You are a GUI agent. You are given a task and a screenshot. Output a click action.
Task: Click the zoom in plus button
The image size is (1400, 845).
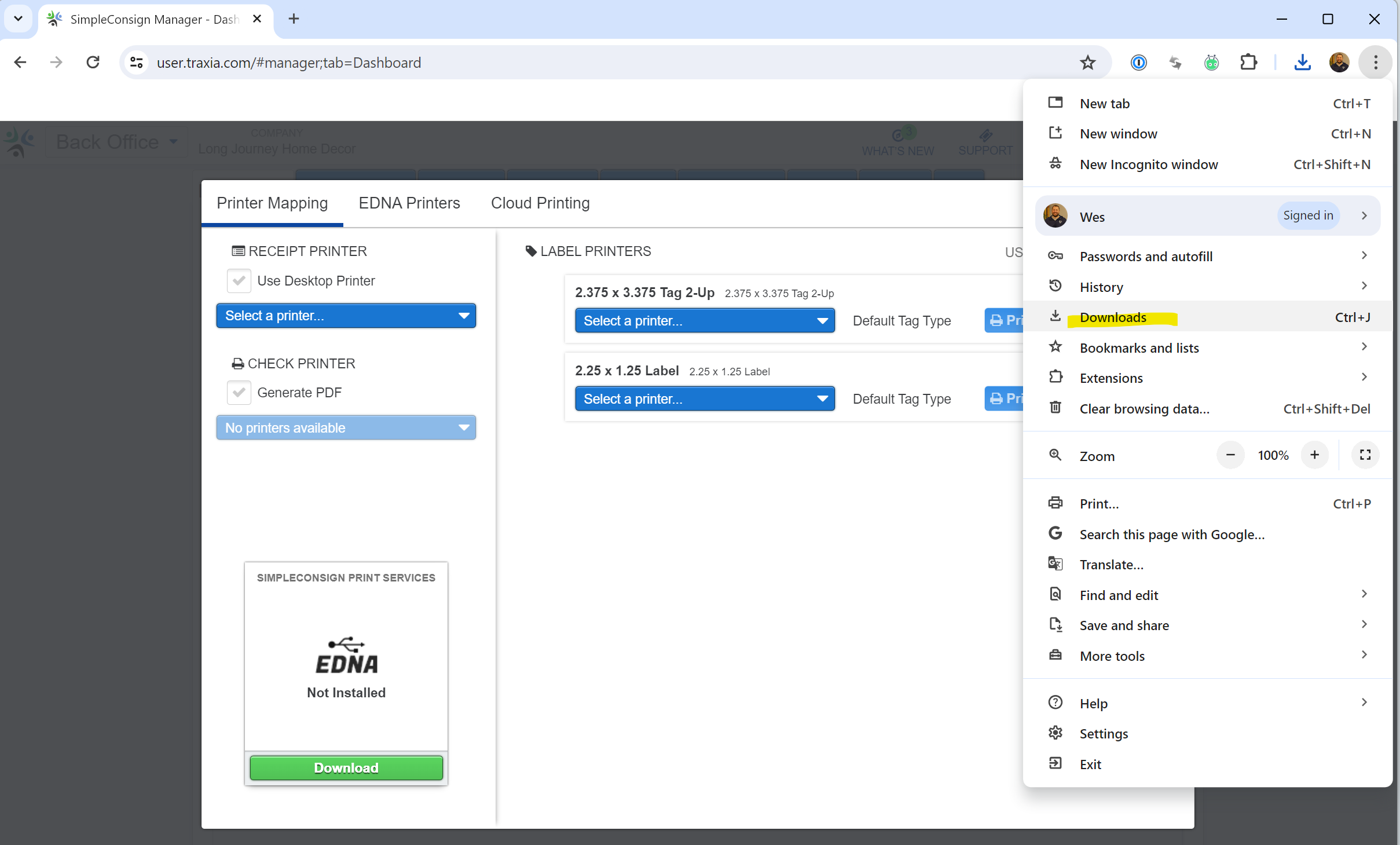pos(1314,455)
